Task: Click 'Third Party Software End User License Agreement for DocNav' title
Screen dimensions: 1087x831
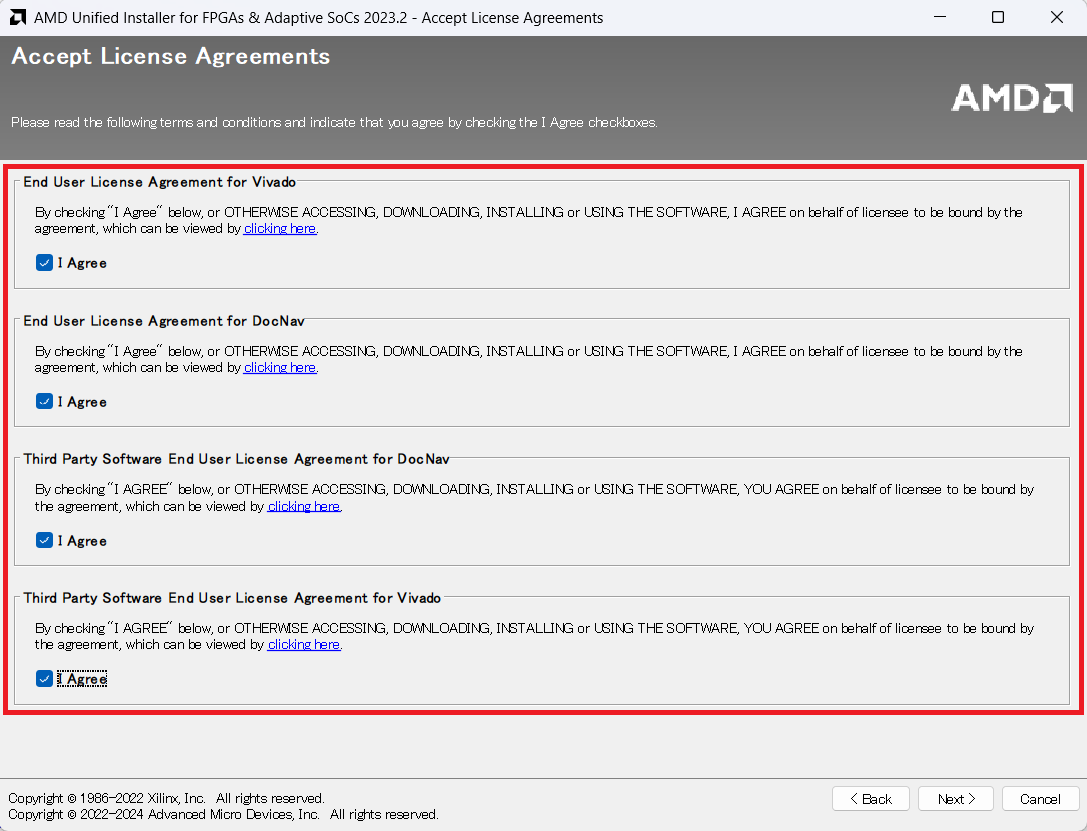Action: pos(236,459)
